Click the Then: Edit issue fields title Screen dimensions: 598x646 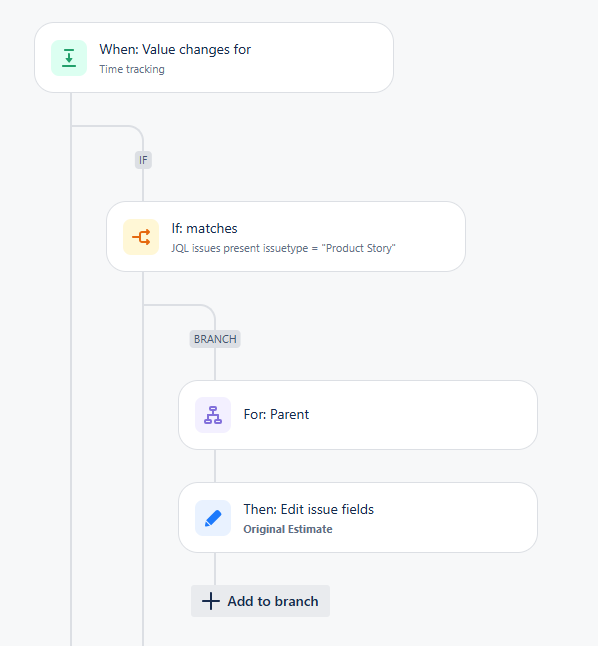[309, 509]
